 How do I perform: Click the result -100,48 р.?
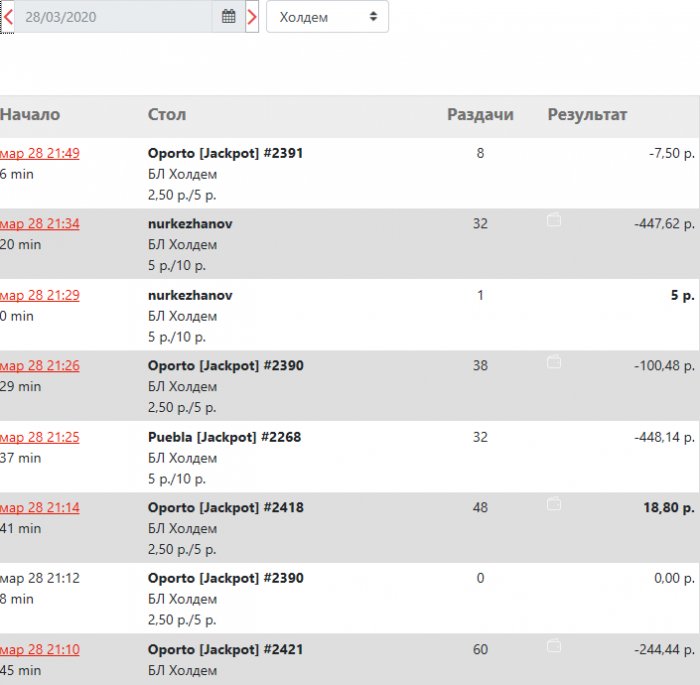665,366
